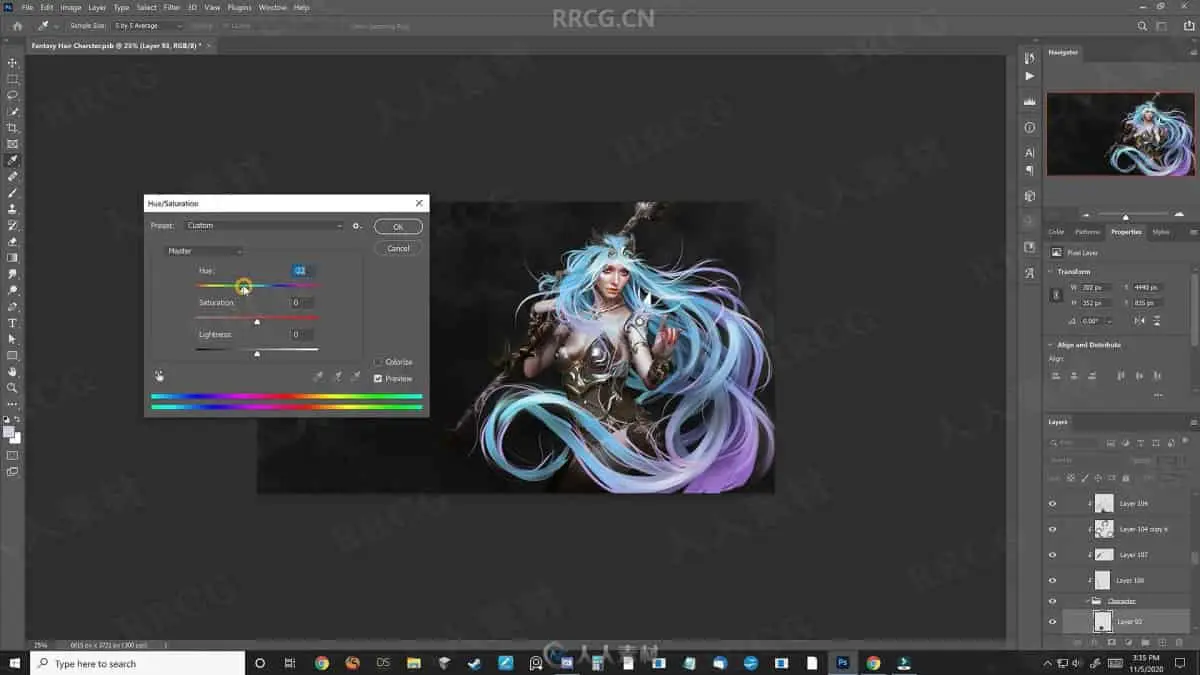Select the Gradient tool

click(x=12, y=258)
